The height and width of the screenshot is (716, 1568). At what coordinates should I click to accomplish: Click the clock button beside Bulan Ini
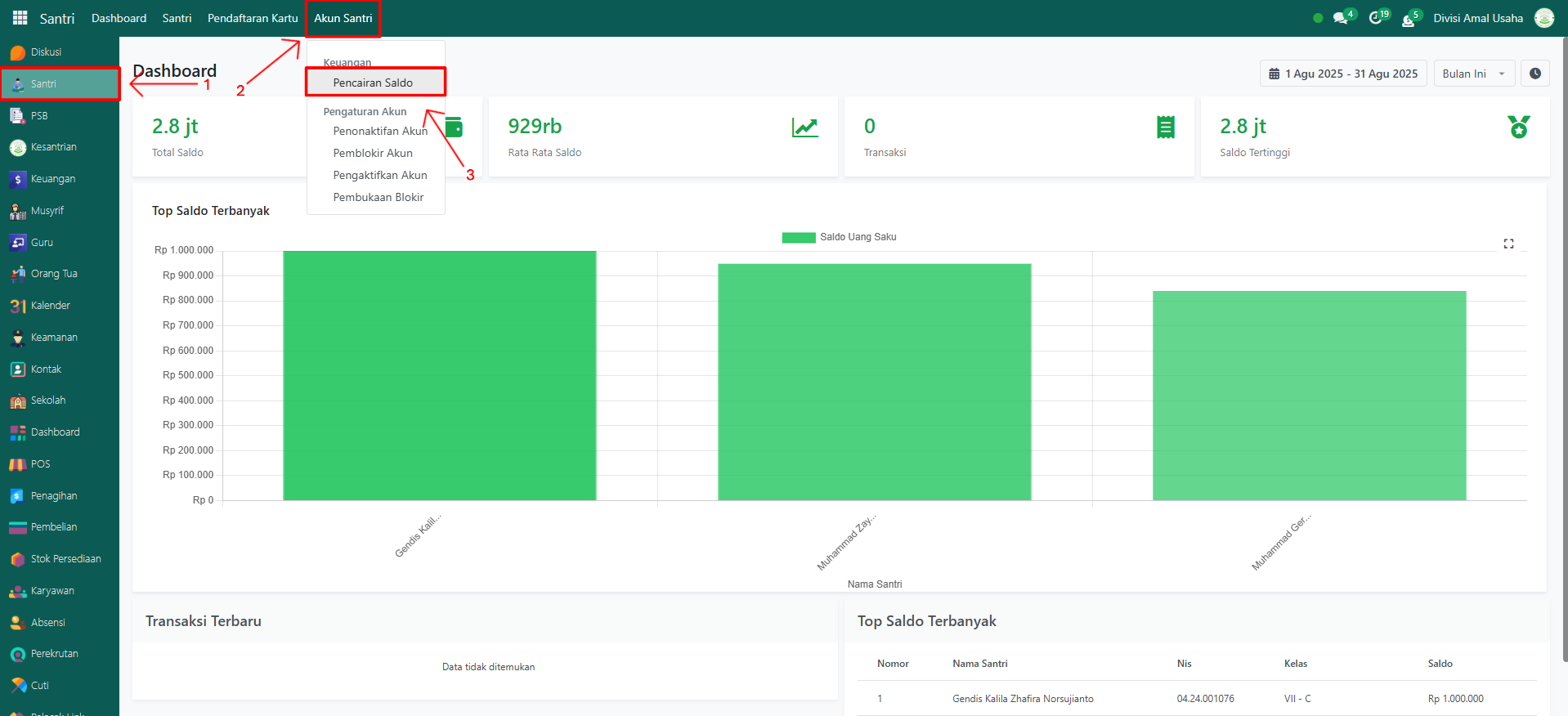click(1535, 74)
